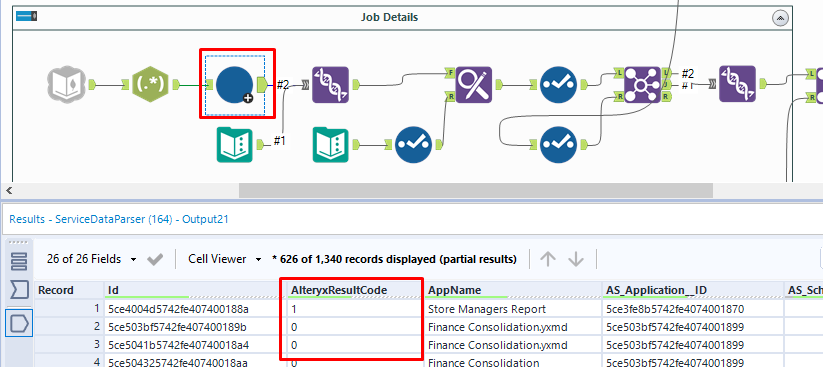823x367 pixels.
Task: Sort by the Id column header
Action: point(195,290)
